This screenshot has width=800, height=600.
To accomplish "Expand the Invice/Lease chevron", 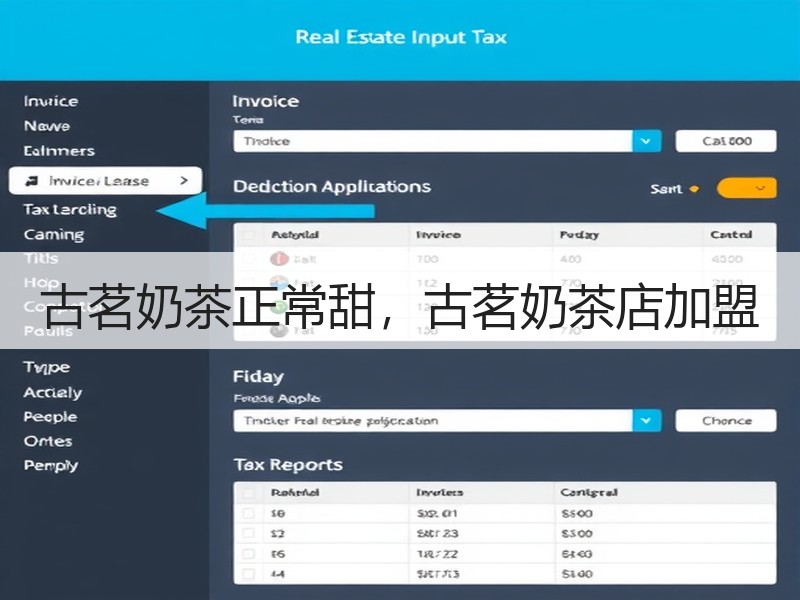I will 184,180.
